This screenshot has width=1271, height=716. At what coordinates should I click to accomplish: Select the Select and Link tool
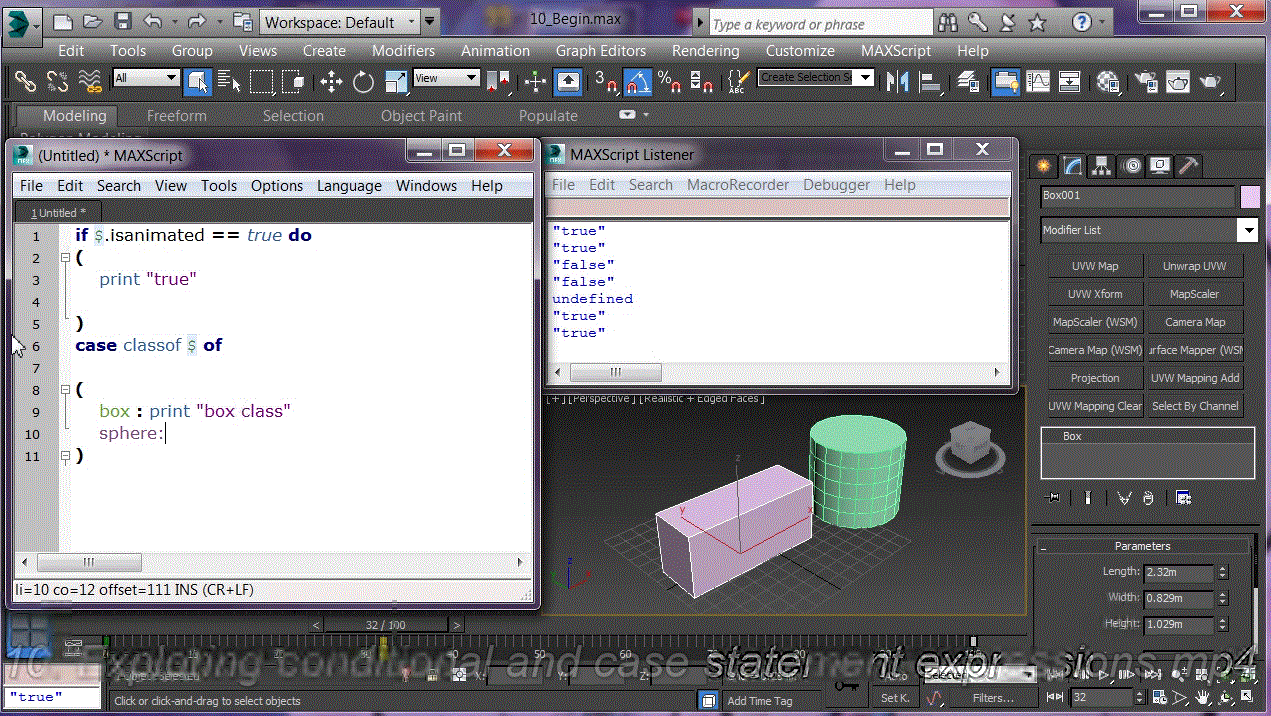(26, 81)
